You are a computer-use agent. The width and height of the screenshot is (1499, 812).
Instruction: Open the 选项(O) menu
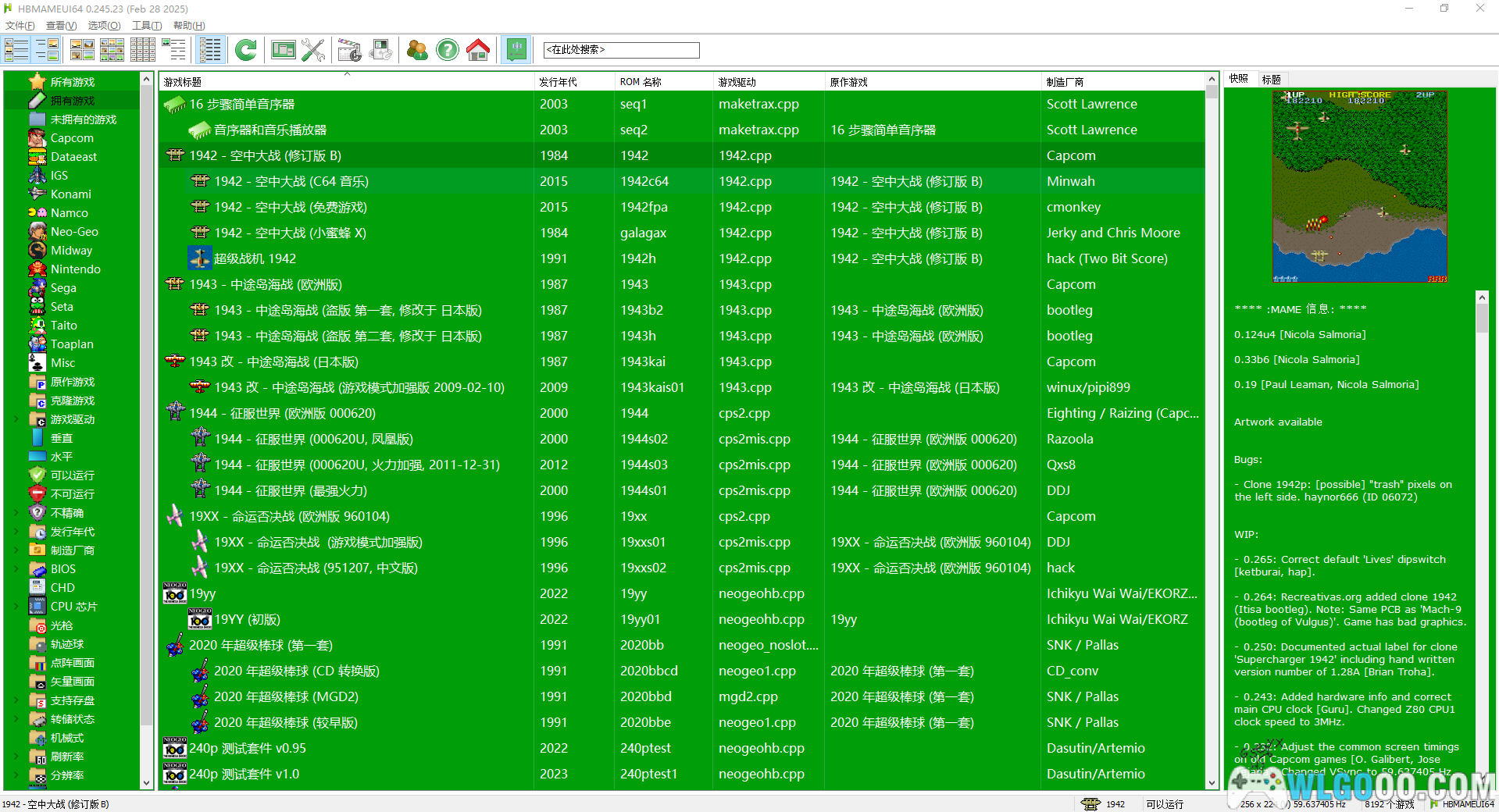[104, 26]
